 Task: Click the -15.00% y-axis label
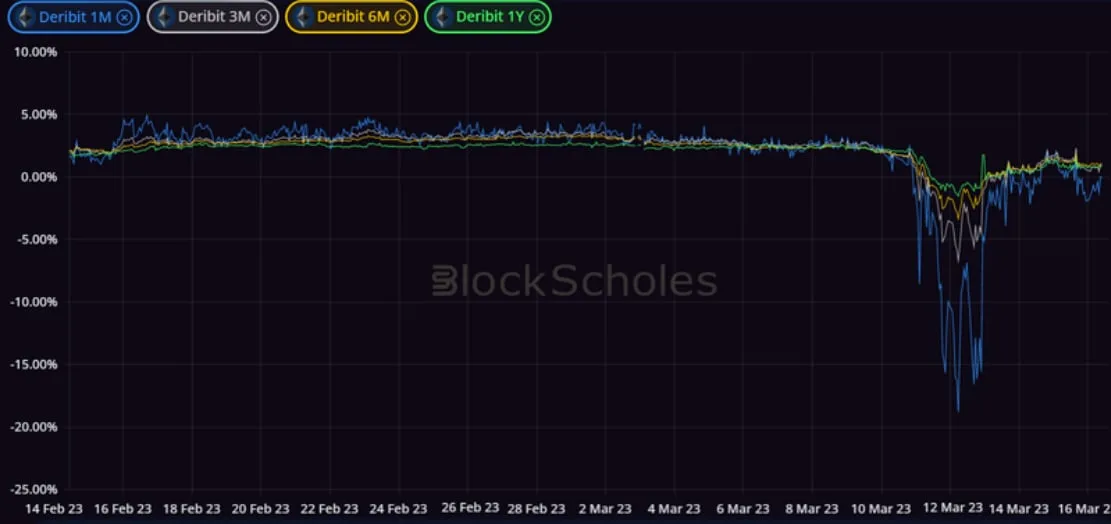click(x=33, y=365)
